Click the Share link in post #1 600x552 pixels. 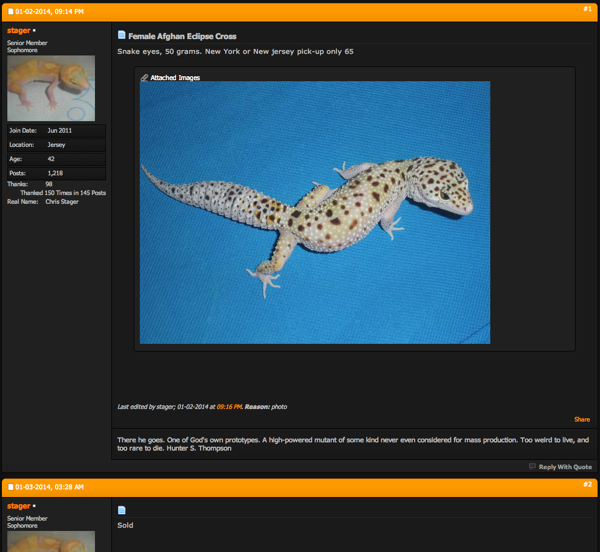[582, 419]
